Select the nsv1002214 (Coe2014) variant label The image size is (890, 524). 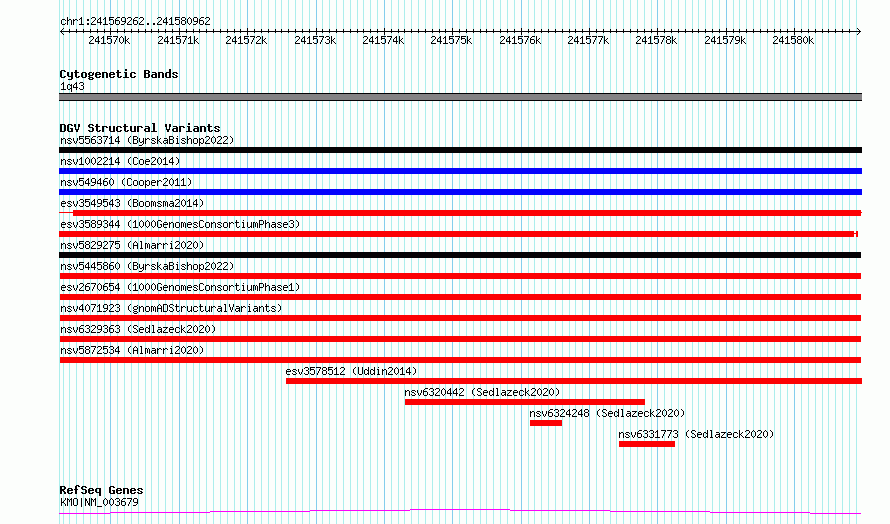120,161
